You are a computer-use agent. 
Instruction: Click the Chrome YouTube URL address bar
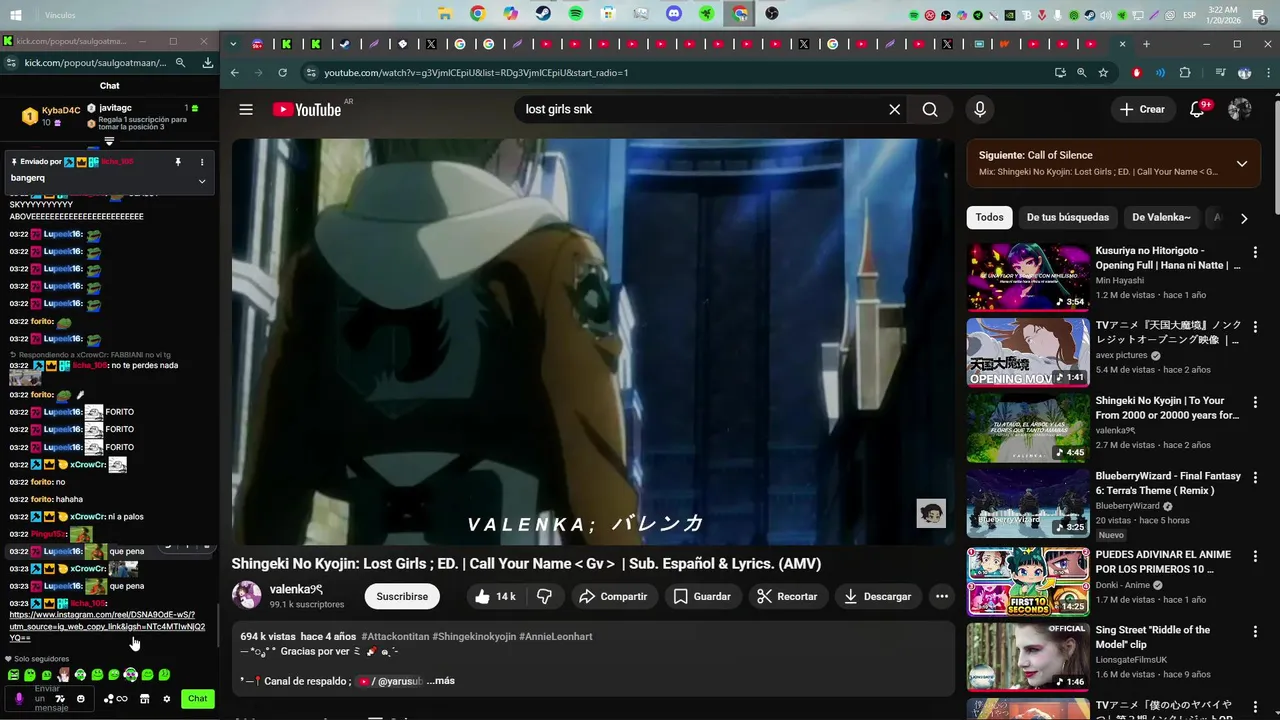[680, 72]
